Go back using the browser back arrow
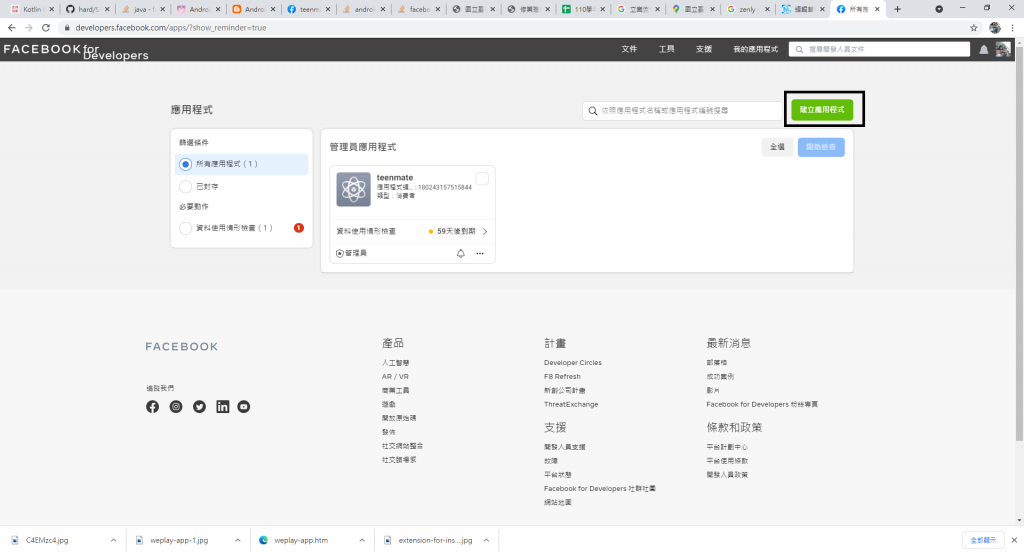This screenshot has width=1024, height=555. [11, 27]
